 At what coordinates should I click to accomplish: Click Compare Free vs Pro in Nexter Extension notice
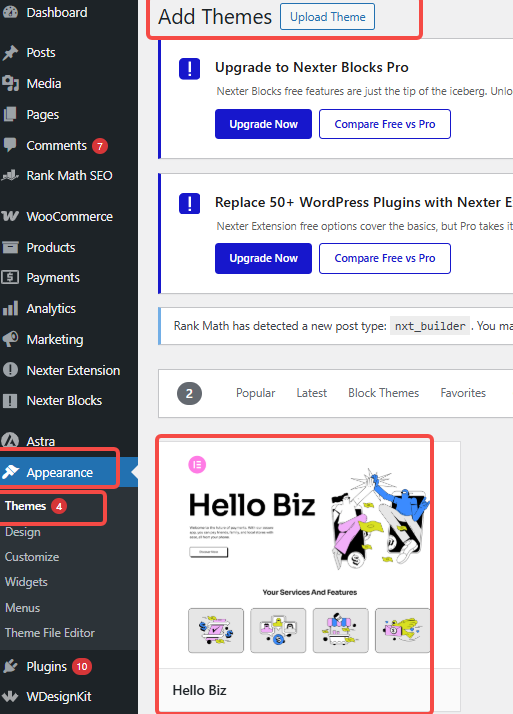(385, 258)
